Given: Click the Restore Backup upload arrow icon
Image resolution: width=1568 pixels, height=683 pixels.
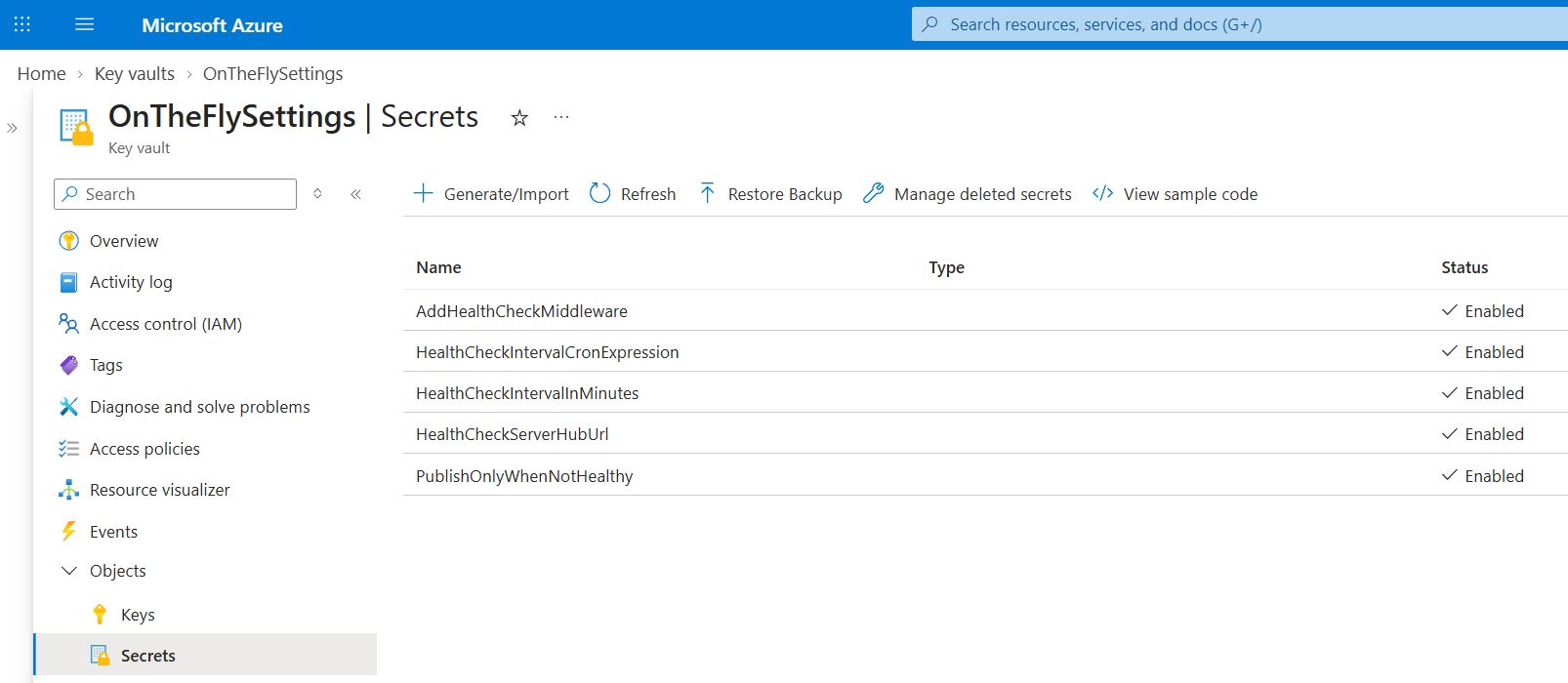Looking at the screenshot, I should 708,193.
